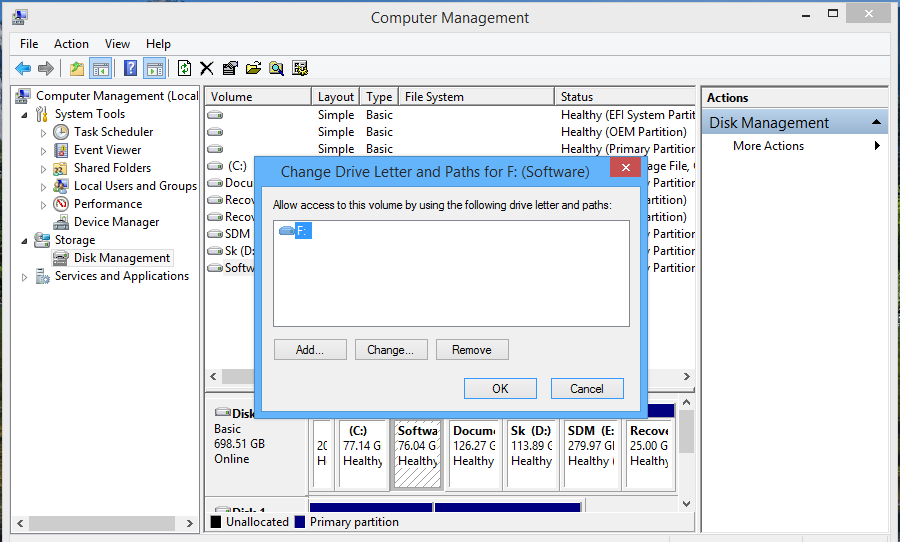
Task: Select the SDM (E:) partition block
Action: click(x=591, y=454)
